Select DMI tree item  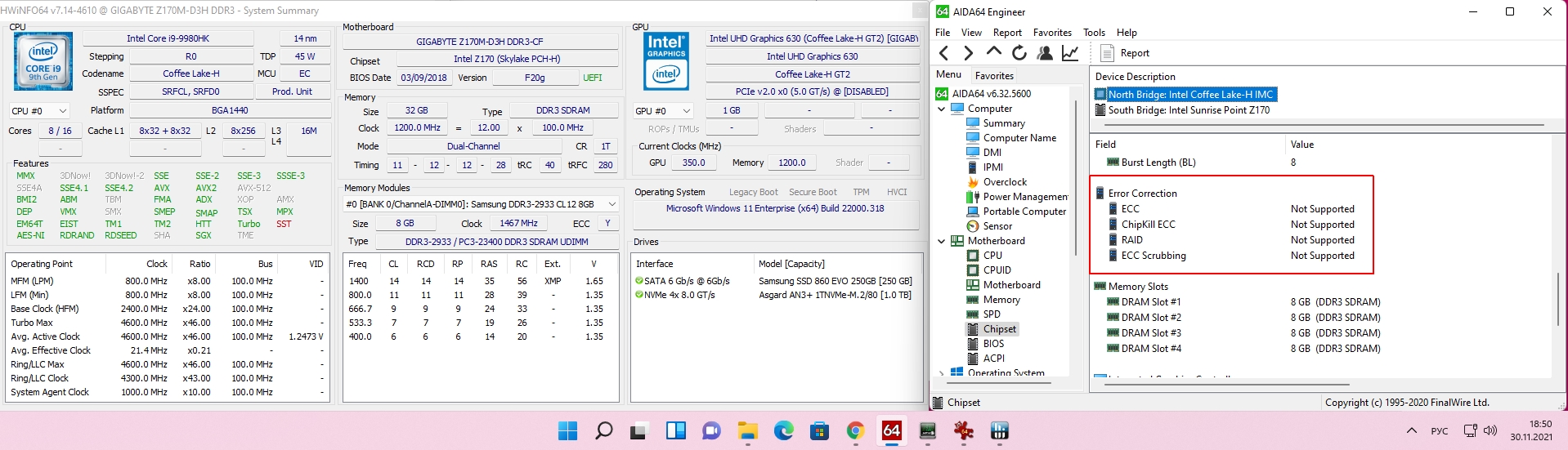(x=983, y=153)
